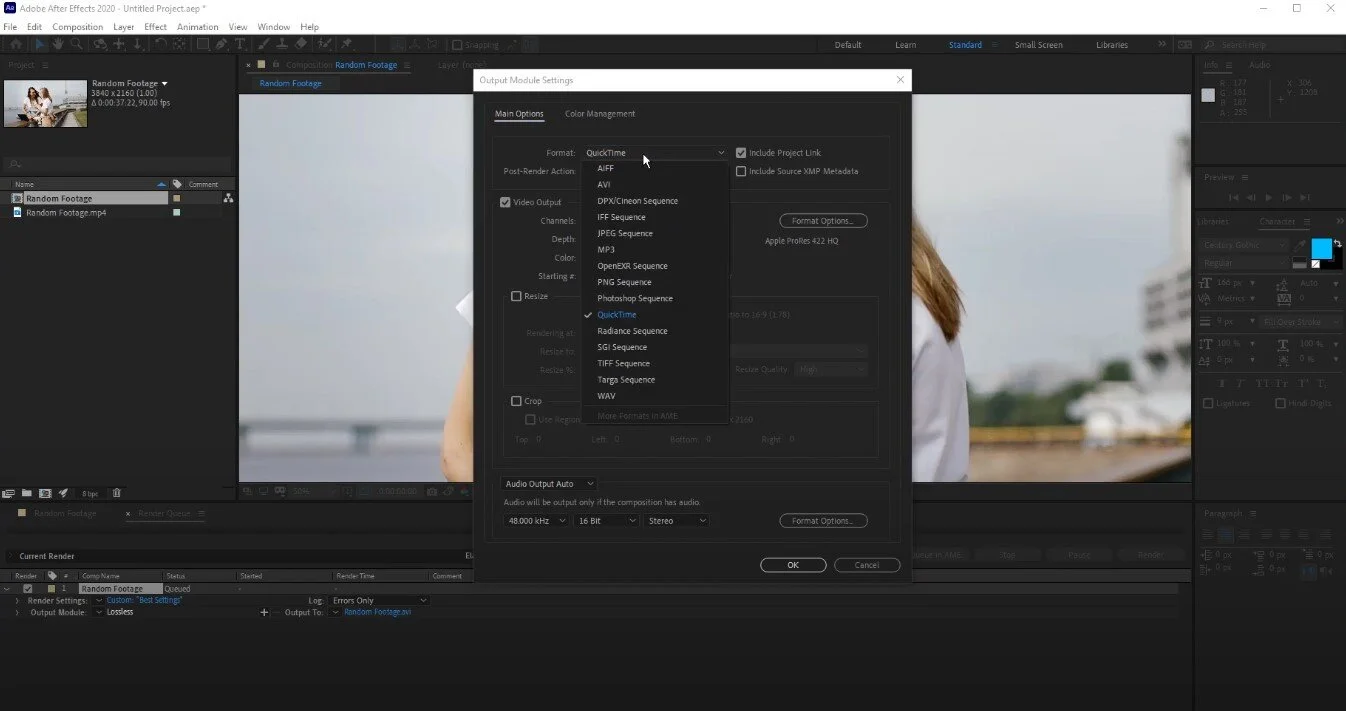The width and height of the screenshot is (1346, 711).
Task: Open the Create New Composition icon
Action: [x=45, y=493]
